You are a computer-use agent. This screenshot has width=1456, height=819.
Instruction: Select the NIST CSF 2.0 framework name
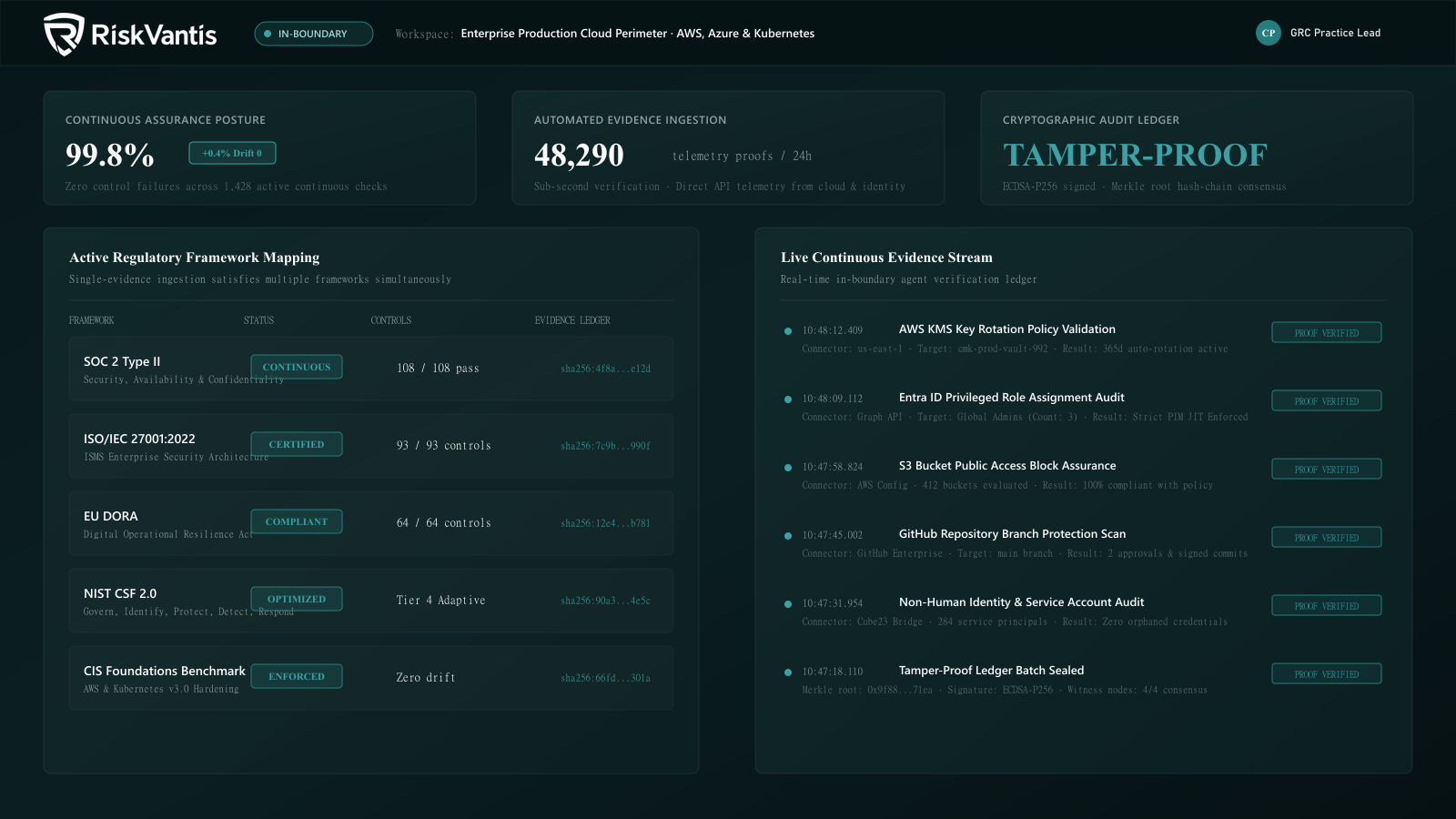(x=120, y=593)
